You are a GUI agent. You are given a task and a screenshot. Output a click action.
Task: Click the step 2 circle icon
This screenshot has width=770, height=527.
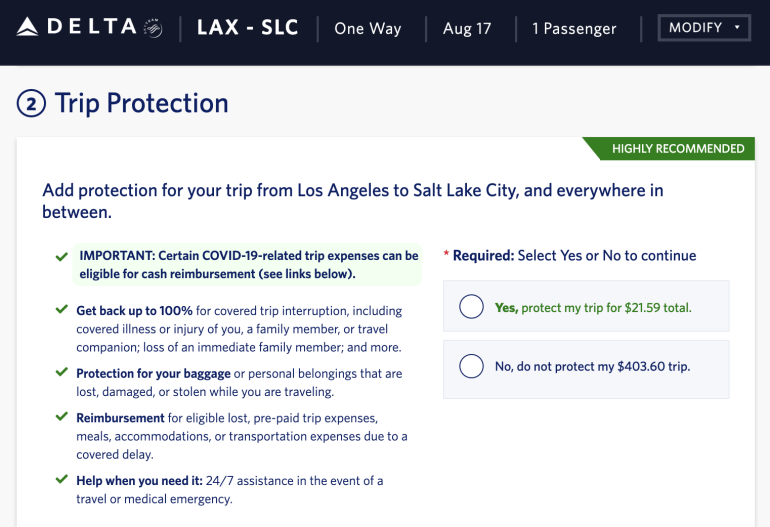[31, 103]
